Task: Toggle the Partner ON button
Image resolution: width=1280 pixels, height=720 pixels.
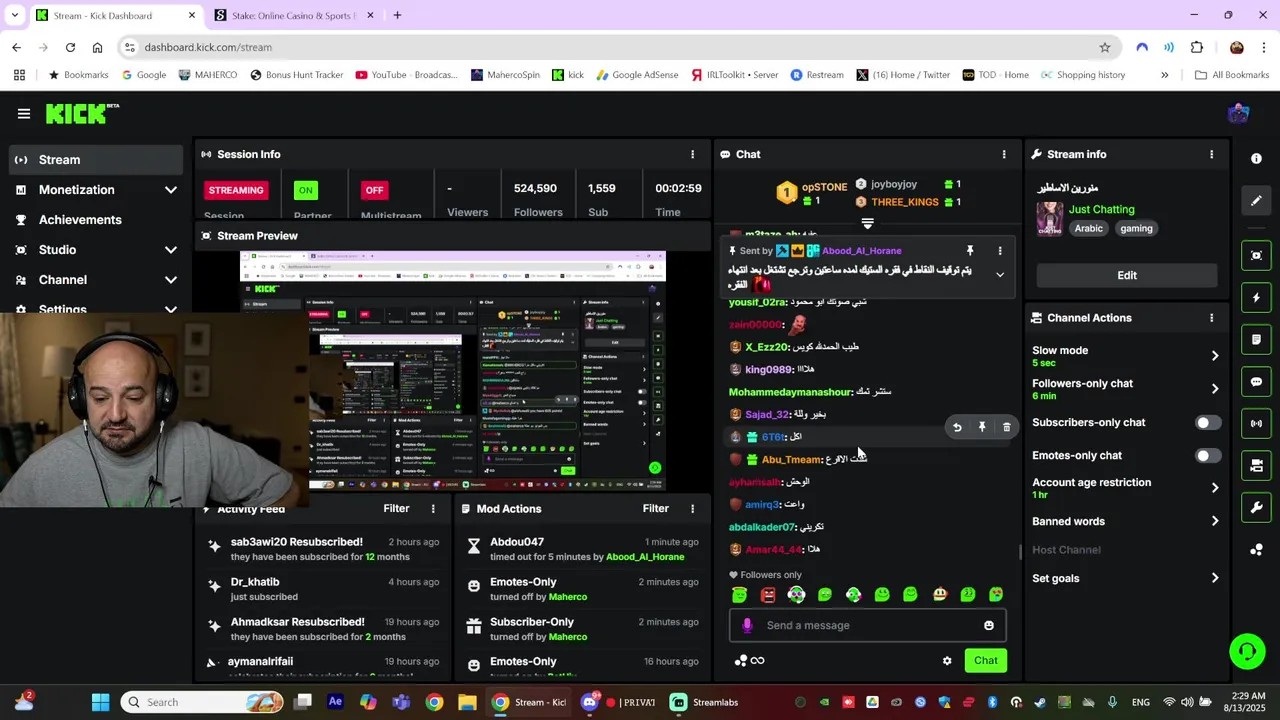Action: click(305, 190)
